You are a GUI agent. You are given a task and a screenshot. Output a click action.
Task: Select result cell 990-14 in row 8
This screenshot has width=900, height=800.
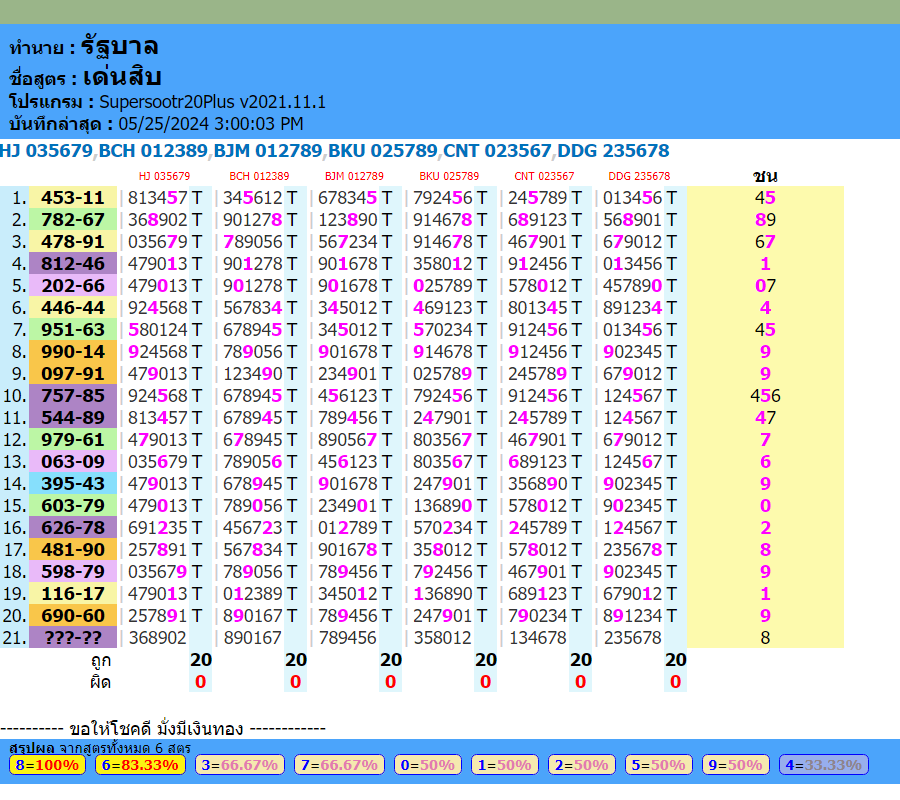tap(73, 351)
